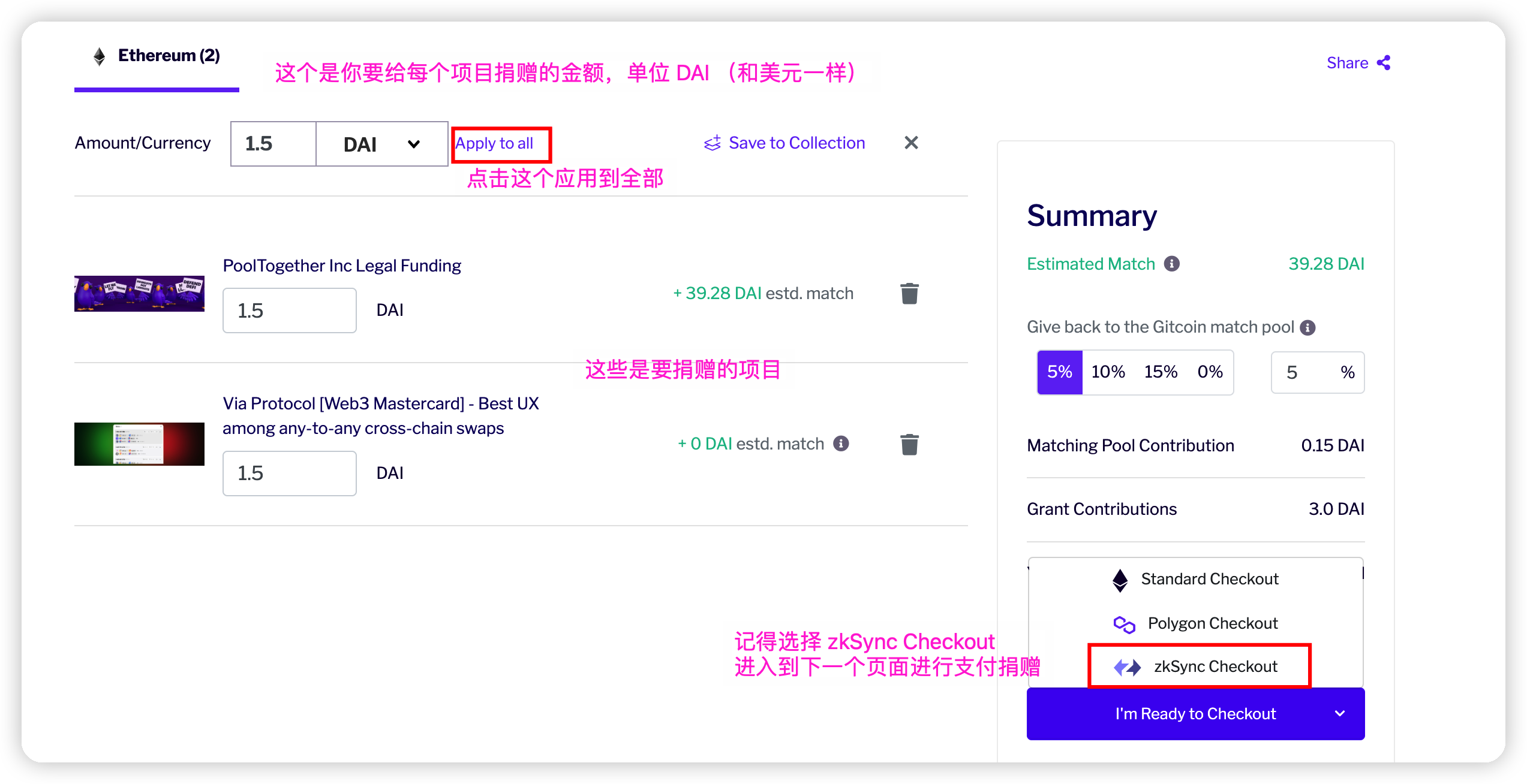Delete Via Protocol grant from cart
The height and width of the screenshot is (784, 1527).
tap(909, 444)
